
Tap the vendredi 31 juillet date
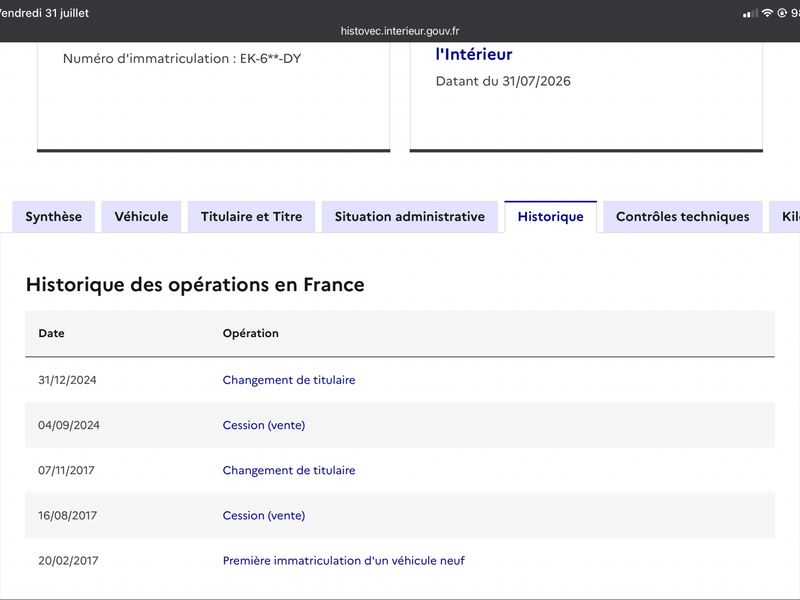point(44,13)
